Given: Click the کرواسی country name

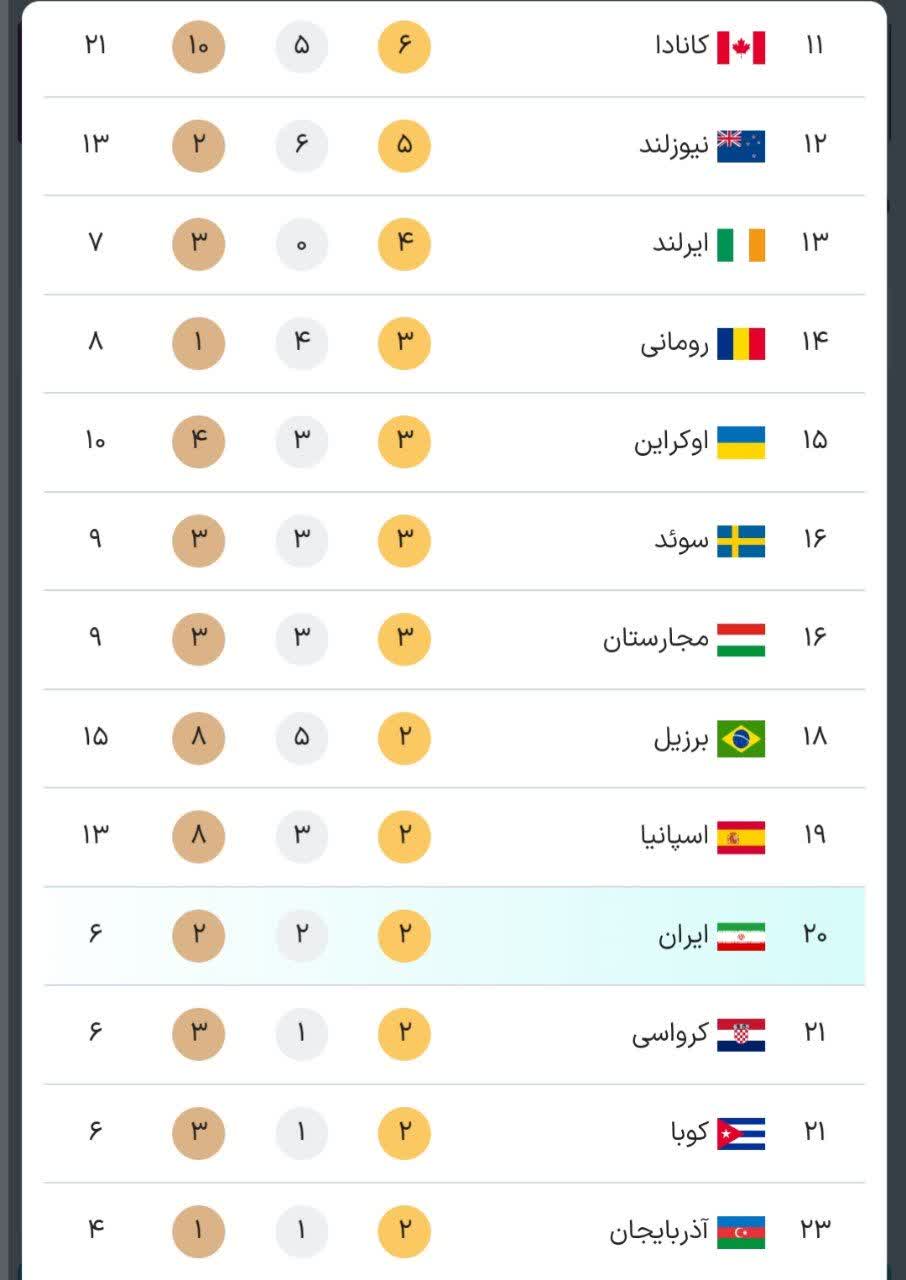Looking at the screenshot, I should point(670,1035).
